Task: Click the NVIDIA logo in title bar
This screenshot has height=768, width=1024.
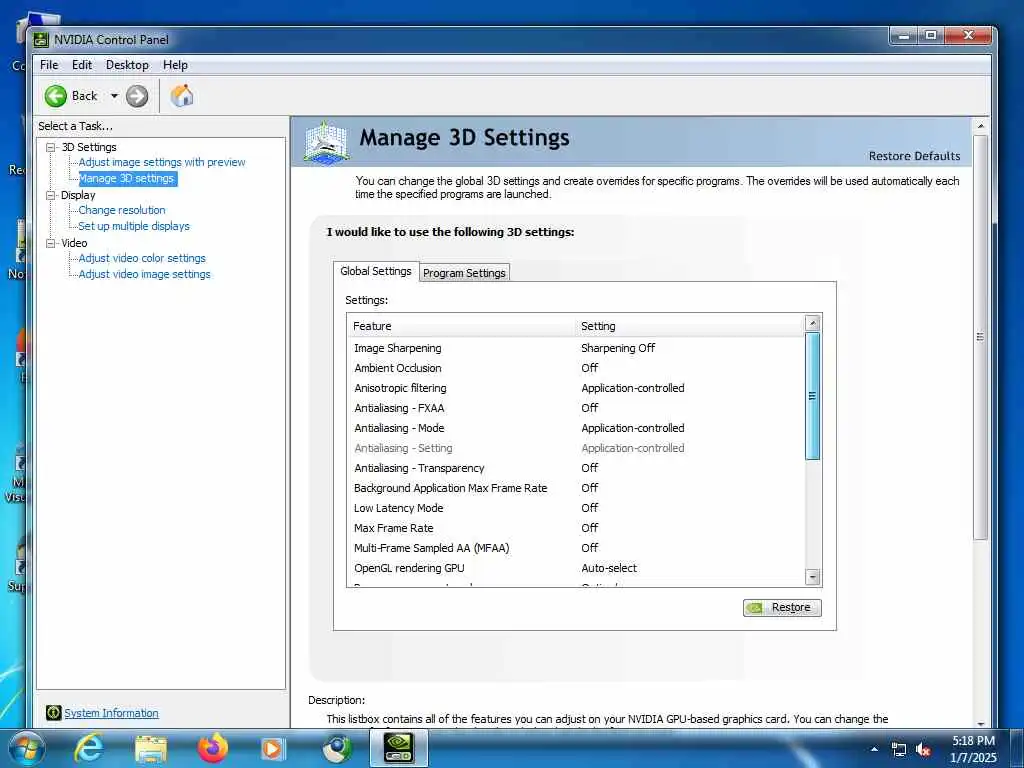Action: click(x=40, y=40)
